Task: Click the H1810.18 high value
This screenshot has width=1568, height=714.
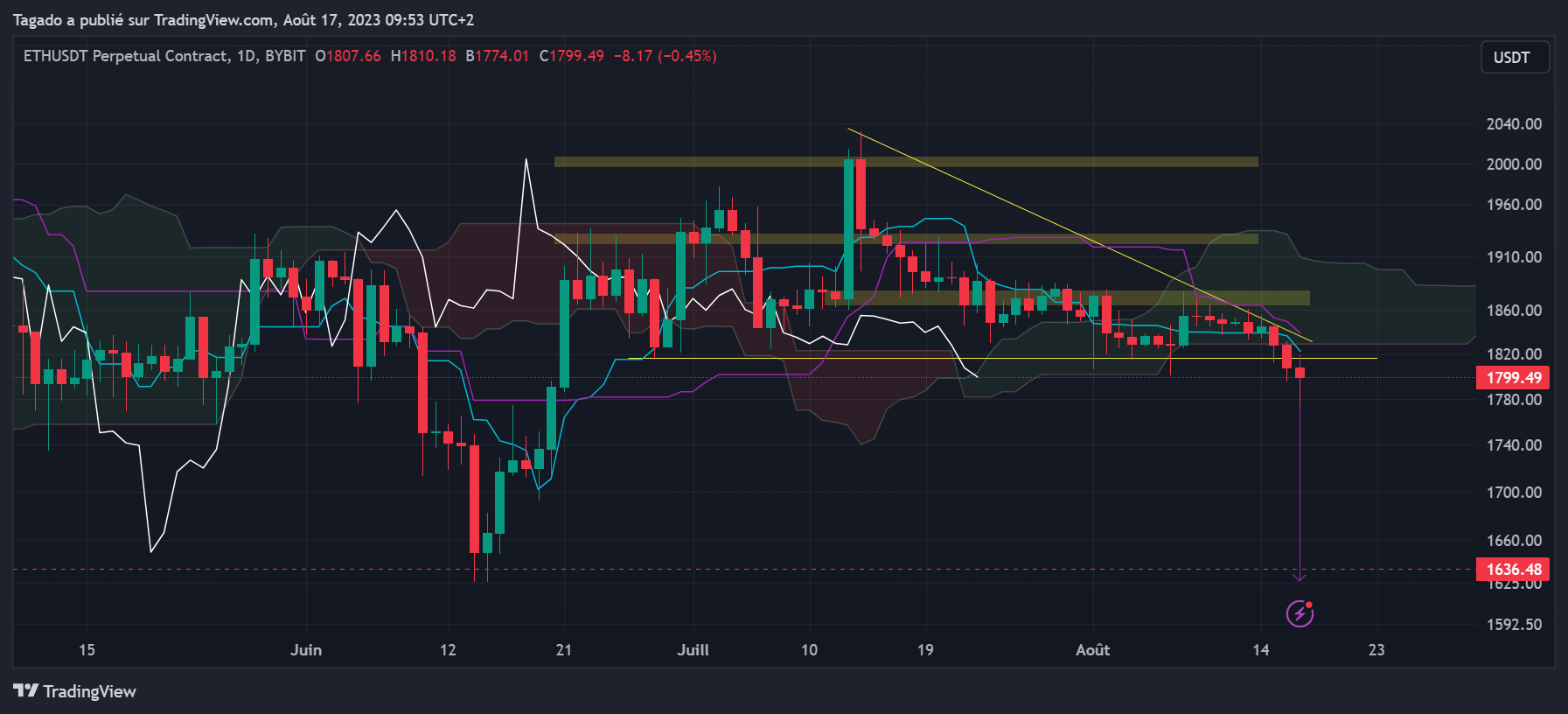Action: click(423, 56)
